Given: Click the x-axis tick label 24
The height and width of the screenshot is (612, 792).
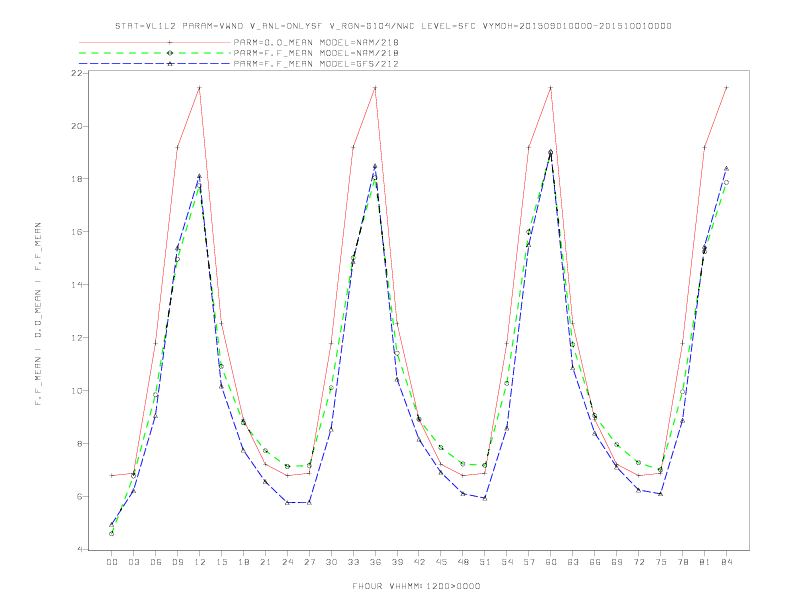Looking at the screenshot, I should click(x=287, y=562).
